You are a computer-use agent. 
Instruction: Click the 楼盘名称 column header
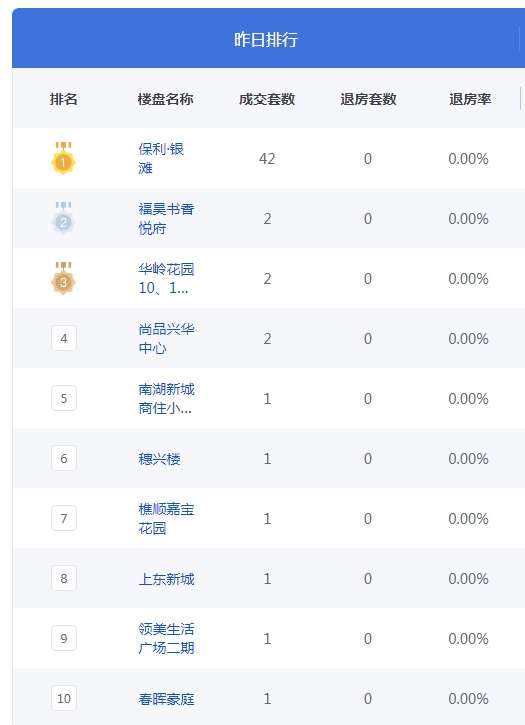pos(165,99)
